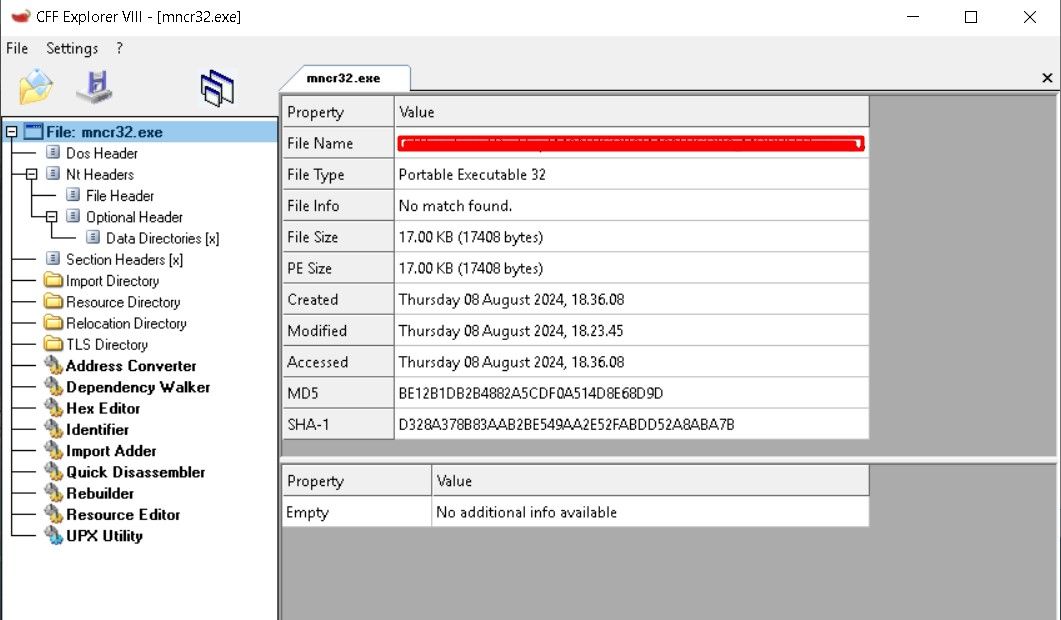Select the mncr32.exe tab

(x=343, y=79)
